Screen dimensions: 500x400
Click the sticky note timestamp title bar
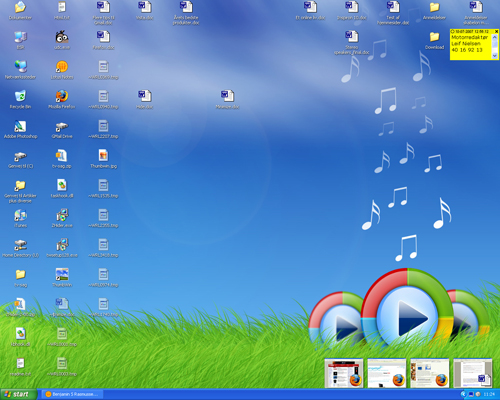coord(472,31)
